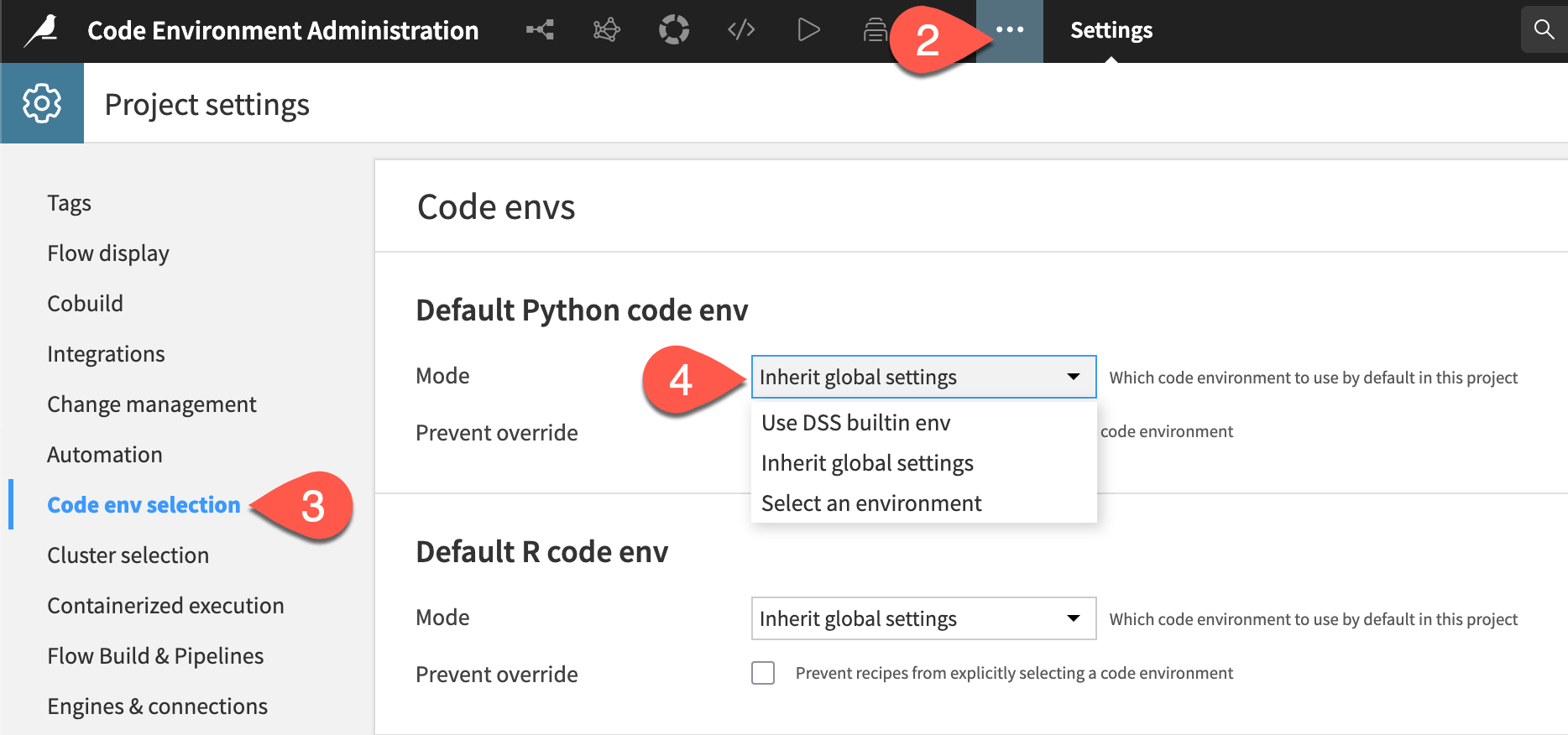The height and width of the screenshot is (735, 1568).
Task: Open the Integrations settings section
Action: (x=106, y=354)
